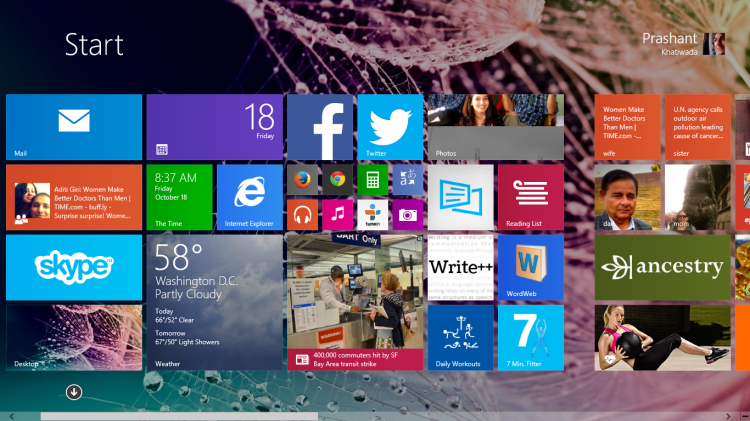Open the fitness tile with woman exercising
The image size is (750, 421).
tap(663, 338)
